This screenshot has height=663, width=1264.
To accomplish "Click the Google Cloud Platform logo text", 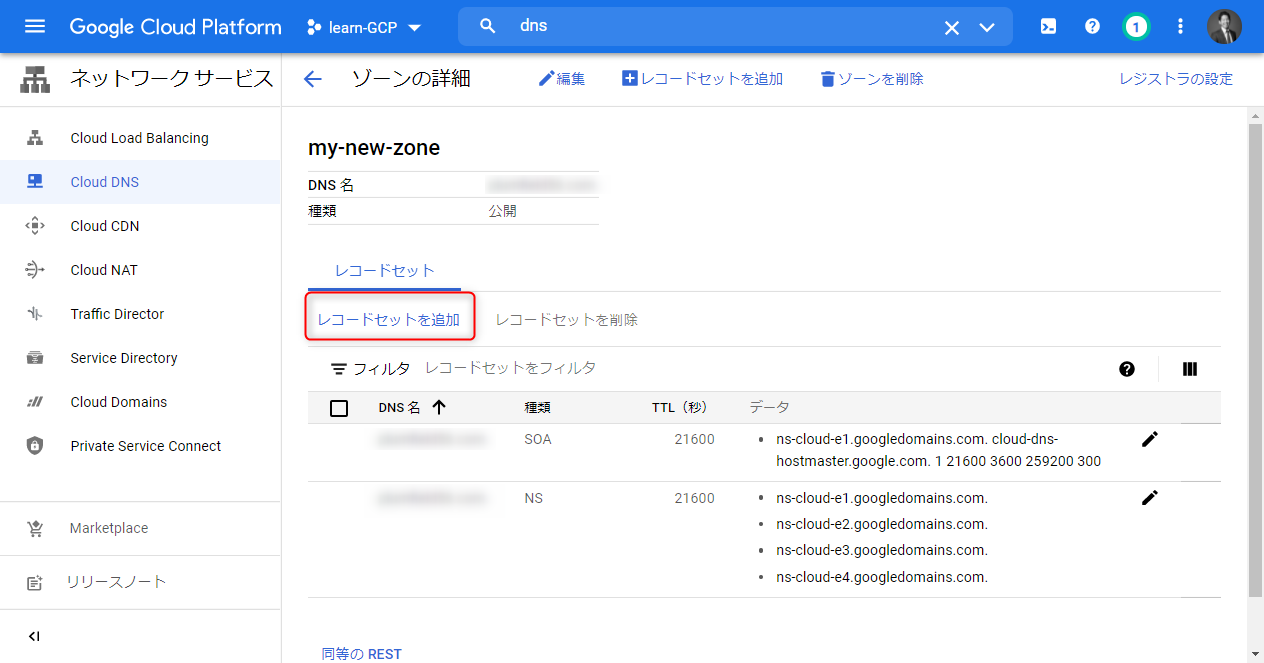I will (x=175, y=27).
